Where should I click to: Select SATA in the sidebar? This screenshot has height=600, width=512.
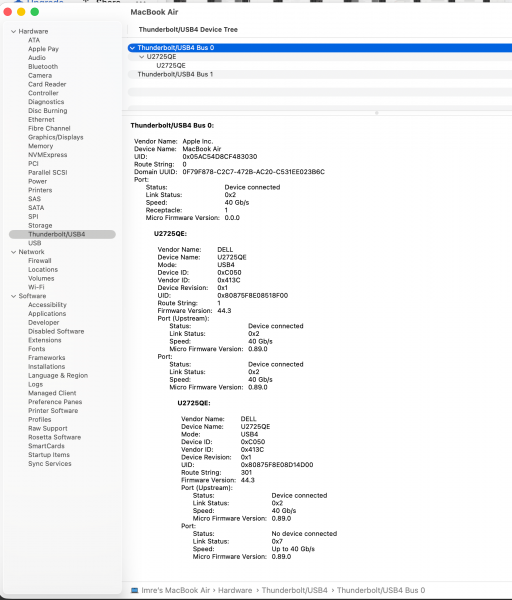coord(36,208)
